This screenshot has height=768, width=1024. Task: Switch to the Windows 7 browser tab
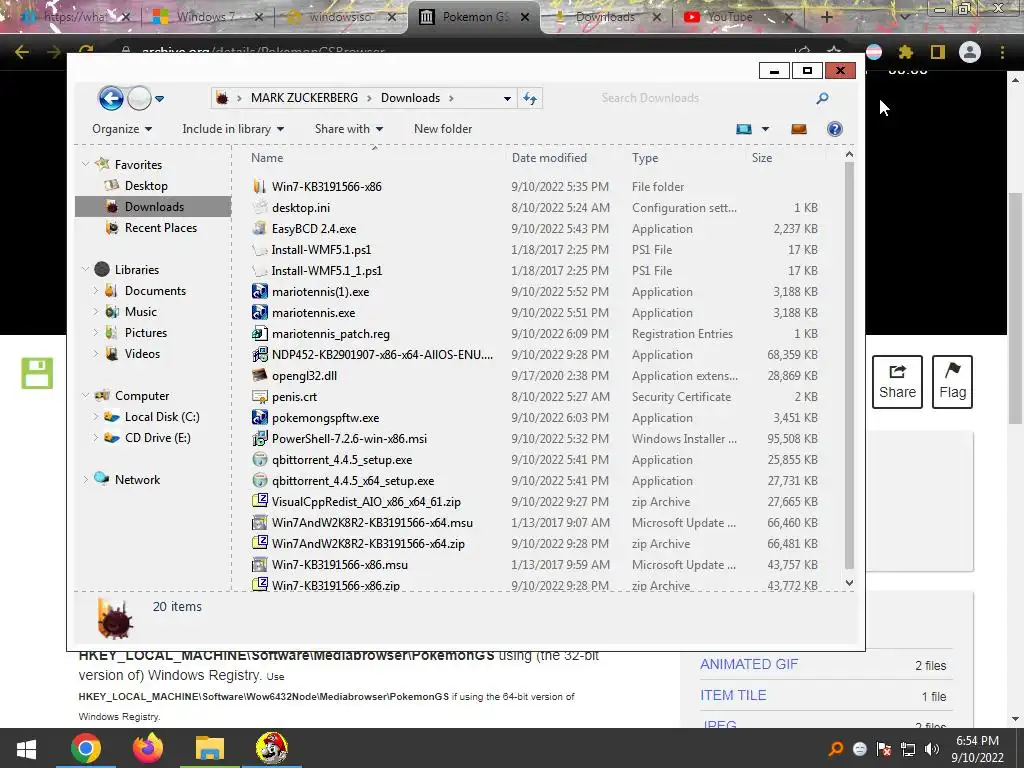206,17
